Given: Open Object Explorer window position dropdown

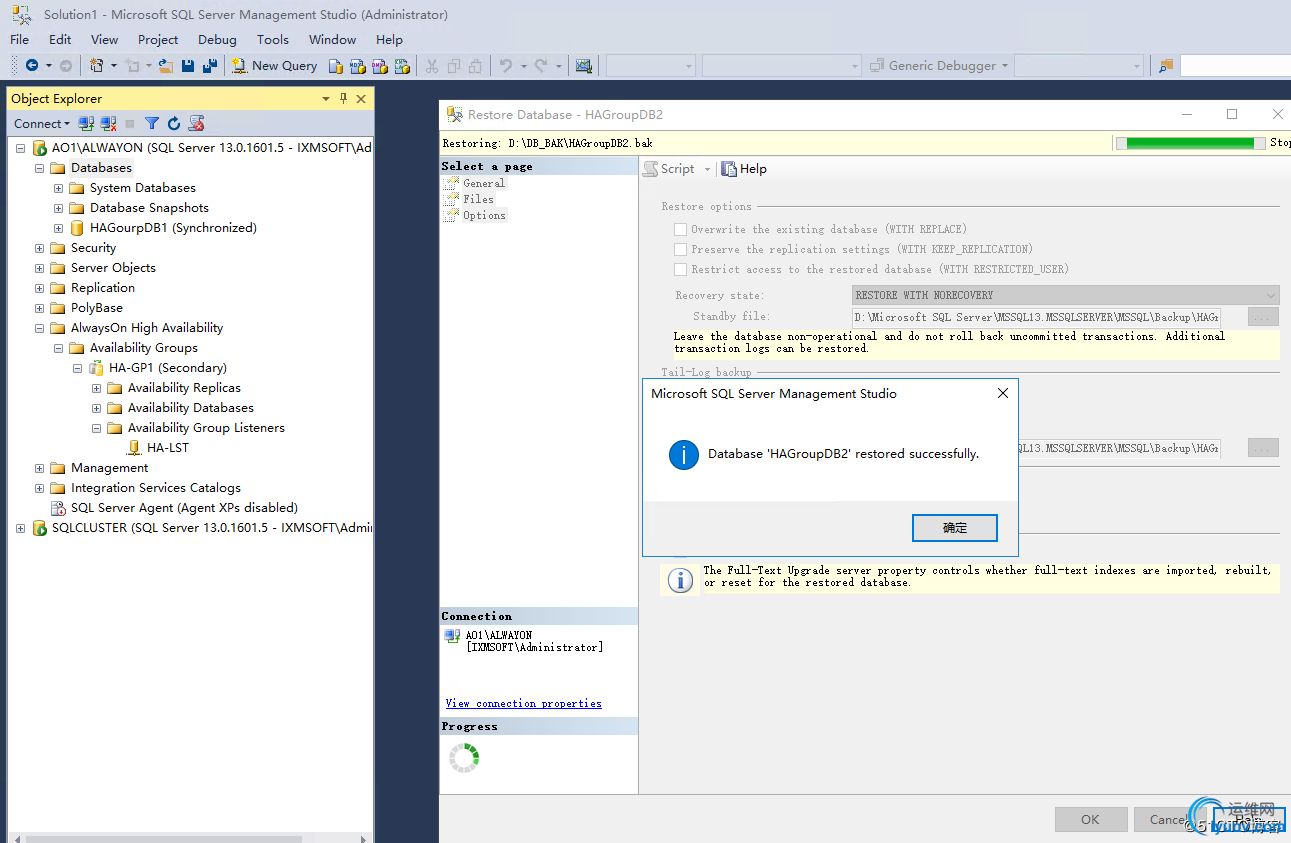Looking at the screenshot, I should coord(326,98).
